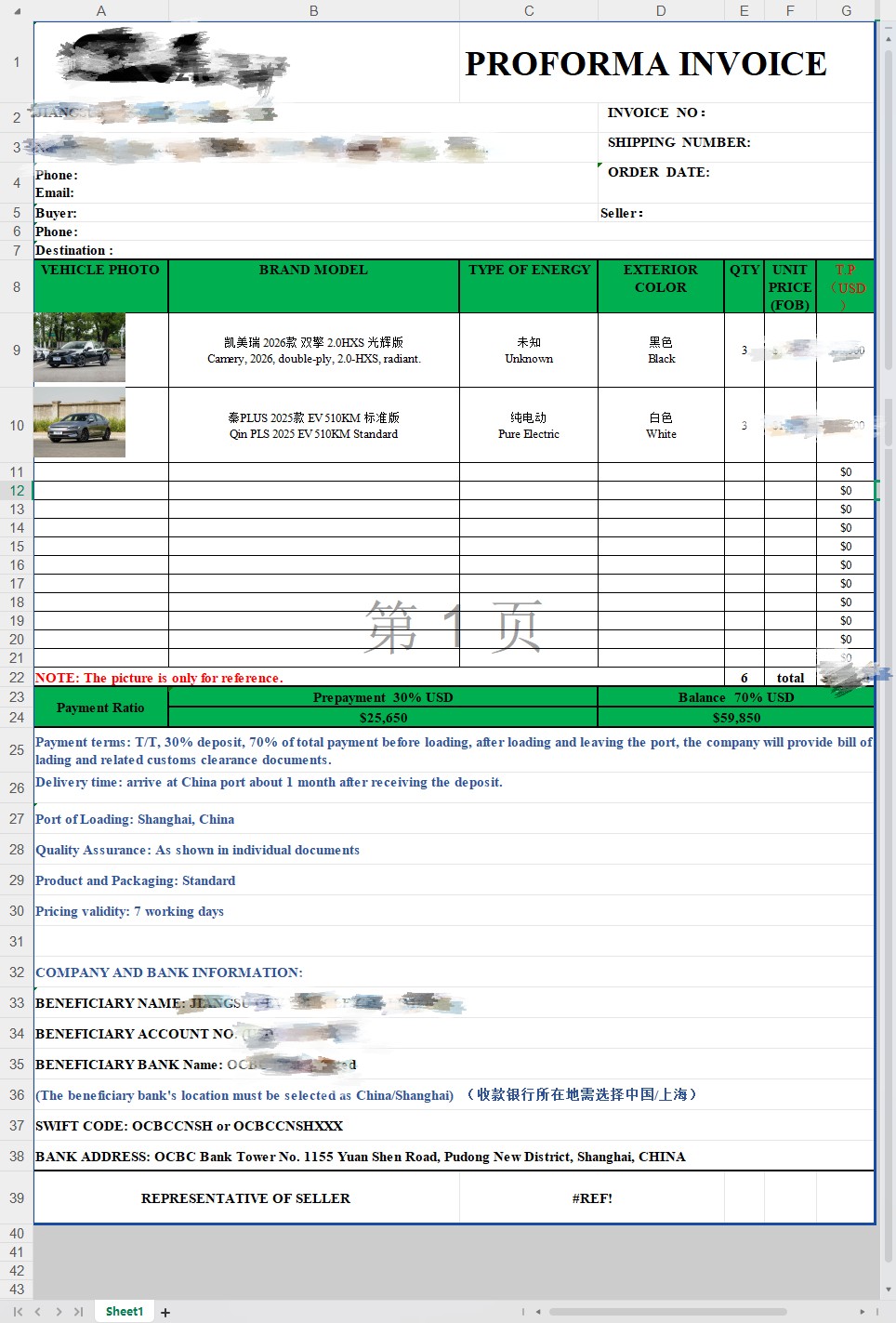The height and width of the screenshot is (1323, 896).
Task: Click the select-all corner triangle
Action: pos(17,11)
